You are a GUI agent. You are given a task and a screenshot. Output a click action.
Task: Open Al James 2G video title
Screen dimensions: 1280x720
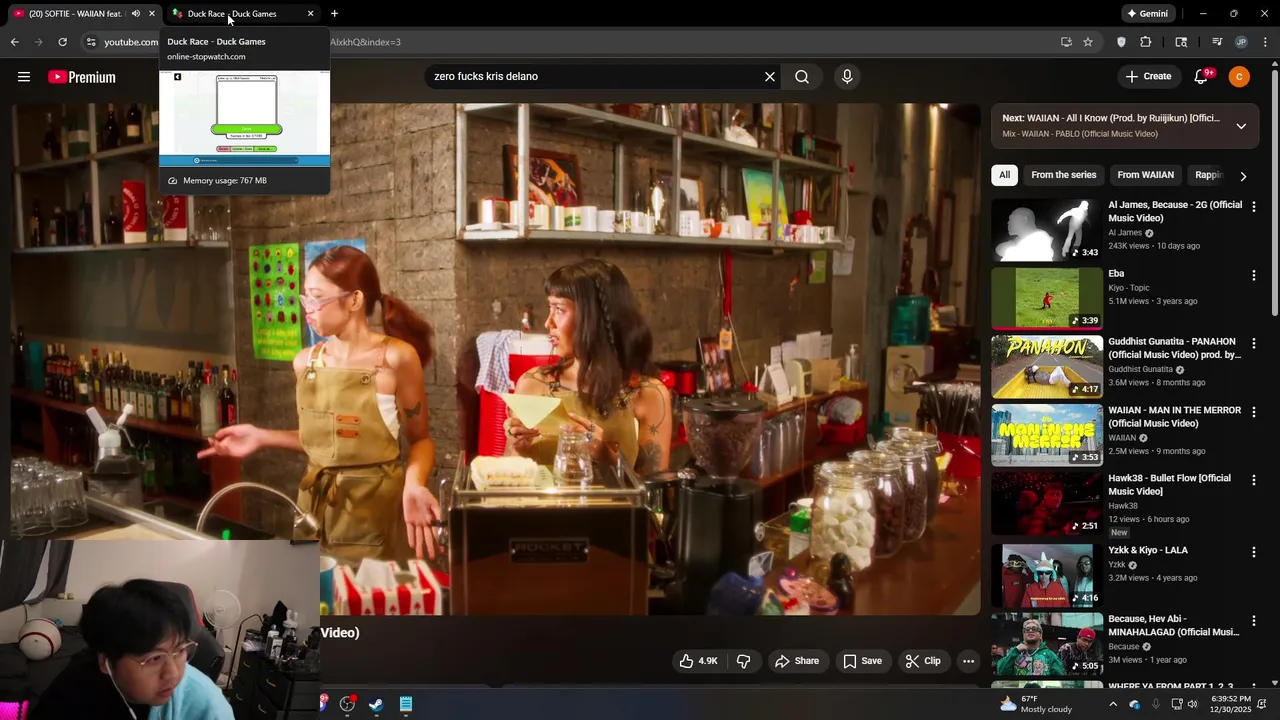[1175, 211]
